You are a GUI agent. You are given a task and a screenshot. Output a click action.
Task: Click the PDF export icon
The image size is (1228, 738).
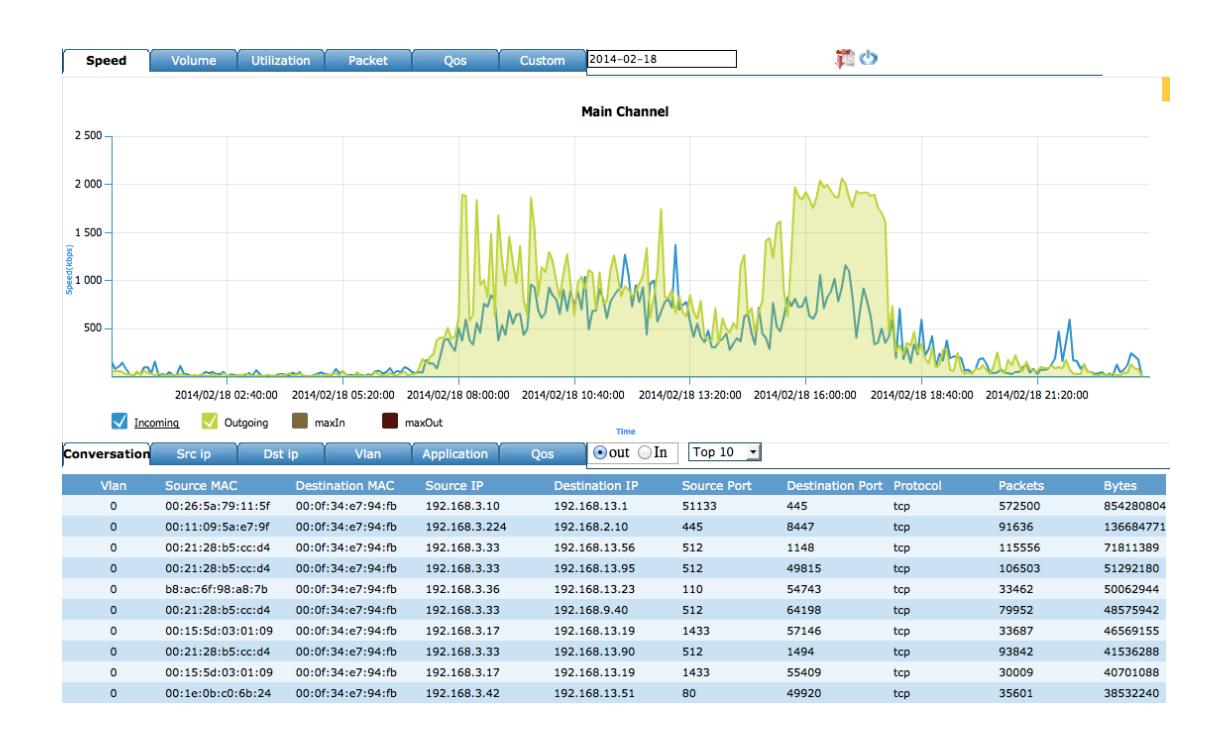point(843,59)
